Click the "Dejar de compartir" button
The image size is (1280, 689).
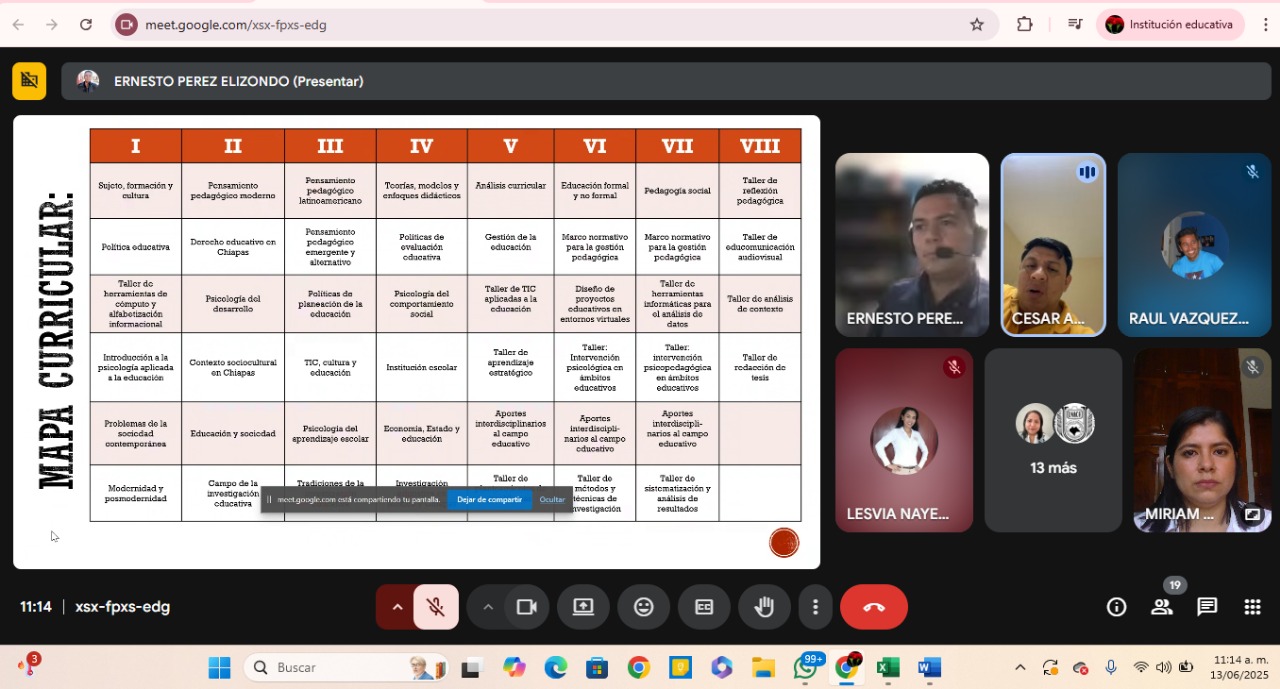pos(490,499)
